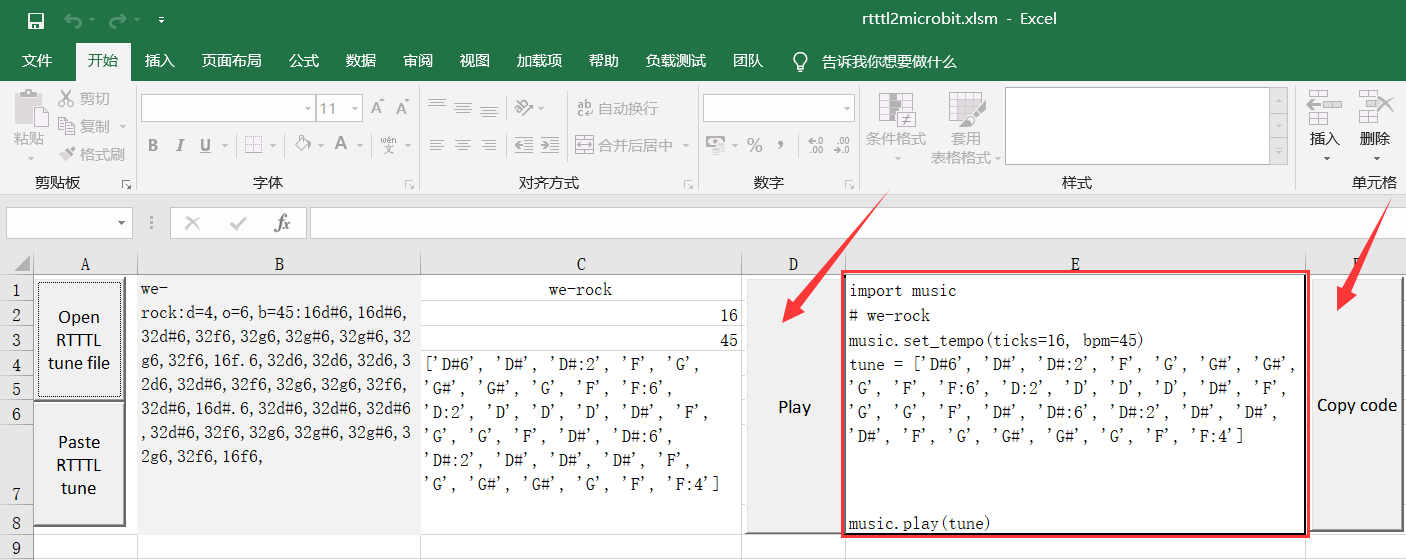Switch to the 公式 (Formulas) tab
The height and width of the screenshot is (560, 1406).
click(304, 61)
